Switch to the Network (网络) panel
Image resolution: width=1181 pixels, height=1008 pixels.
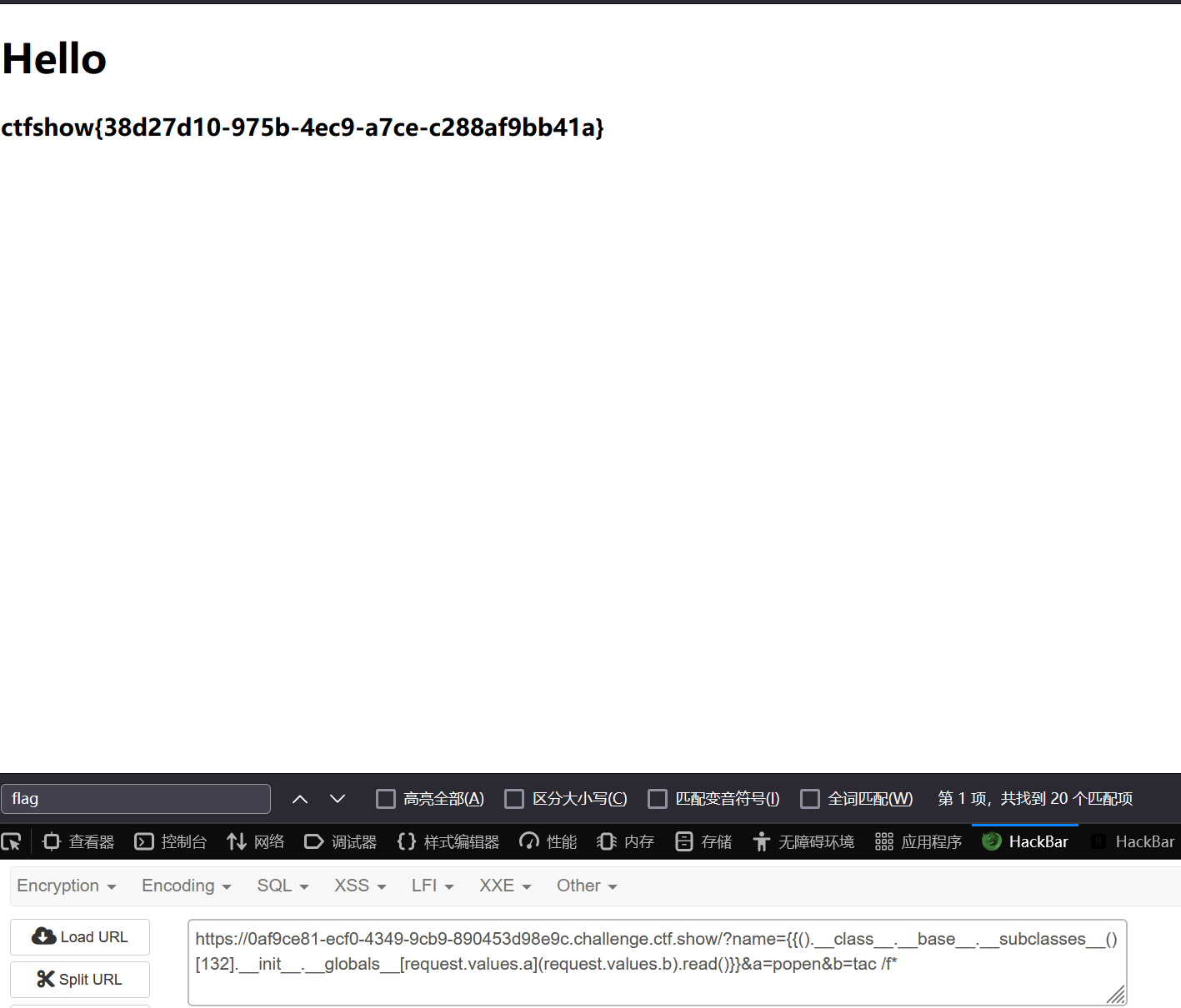click(256, 842)
